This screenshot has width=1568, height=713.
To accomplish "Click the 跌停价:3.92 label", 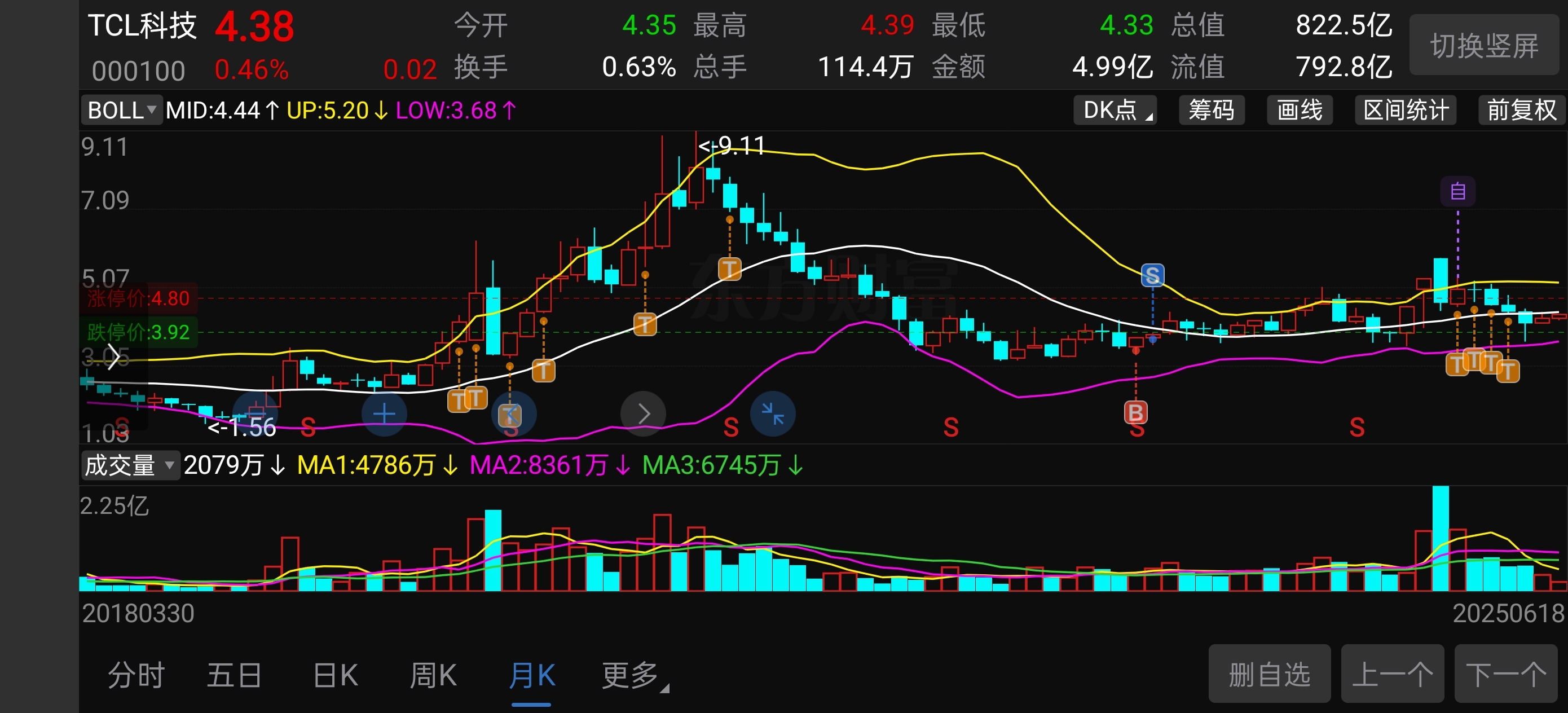I will point(138,332).
